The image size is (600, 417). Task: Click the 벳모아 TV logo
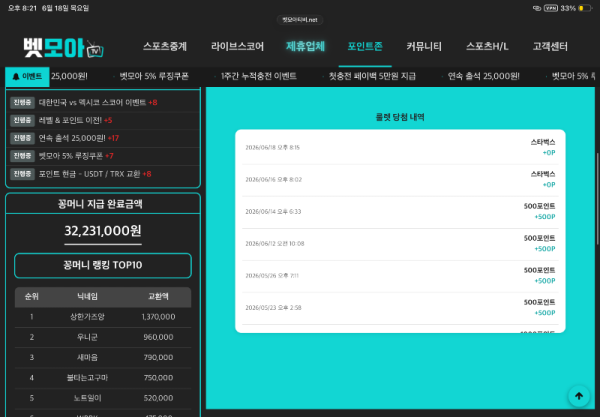(x=64, y=48)
